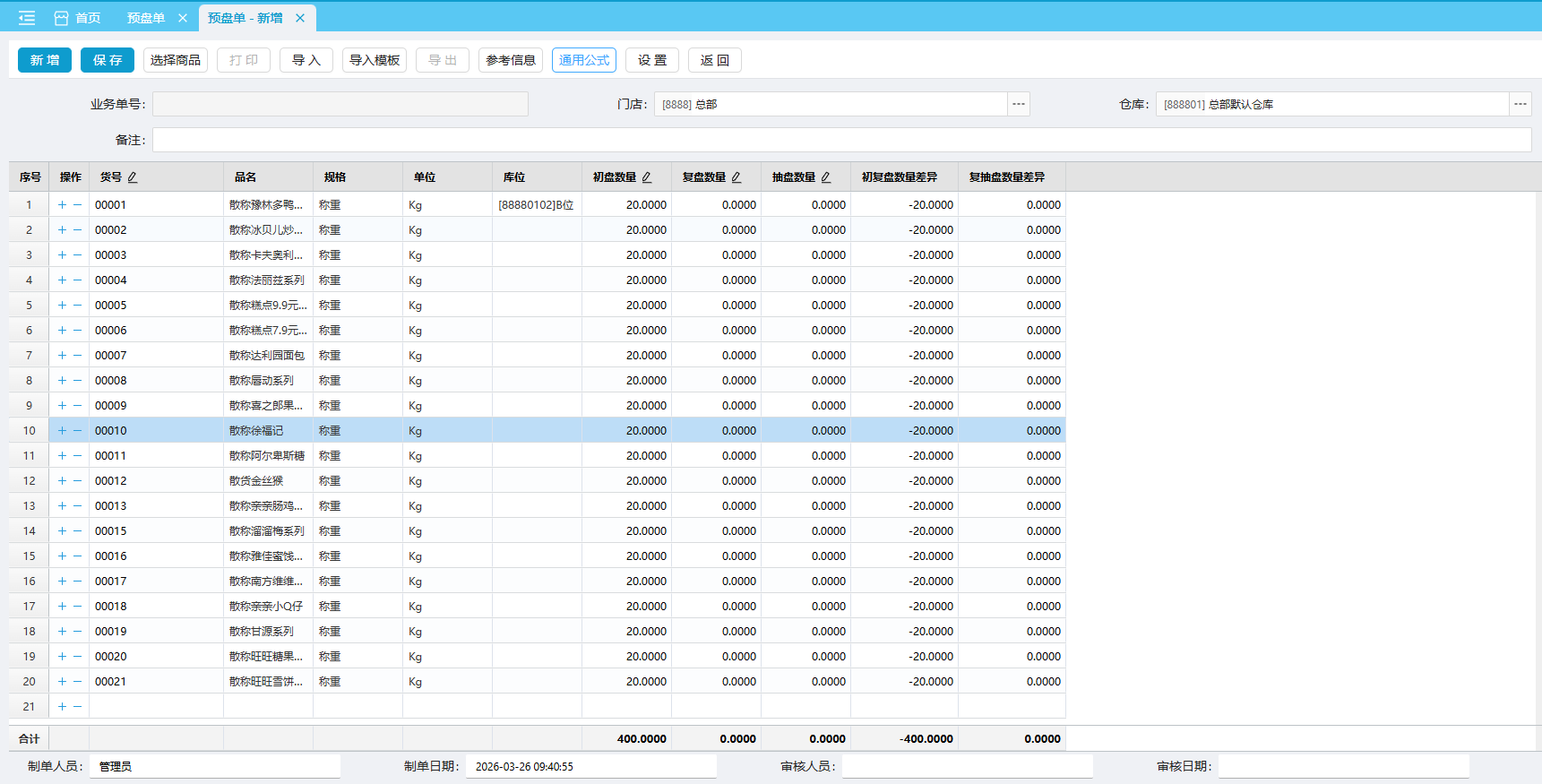
Task: Add a row using plus icon in row 1
Action: [x=62, y=205]
